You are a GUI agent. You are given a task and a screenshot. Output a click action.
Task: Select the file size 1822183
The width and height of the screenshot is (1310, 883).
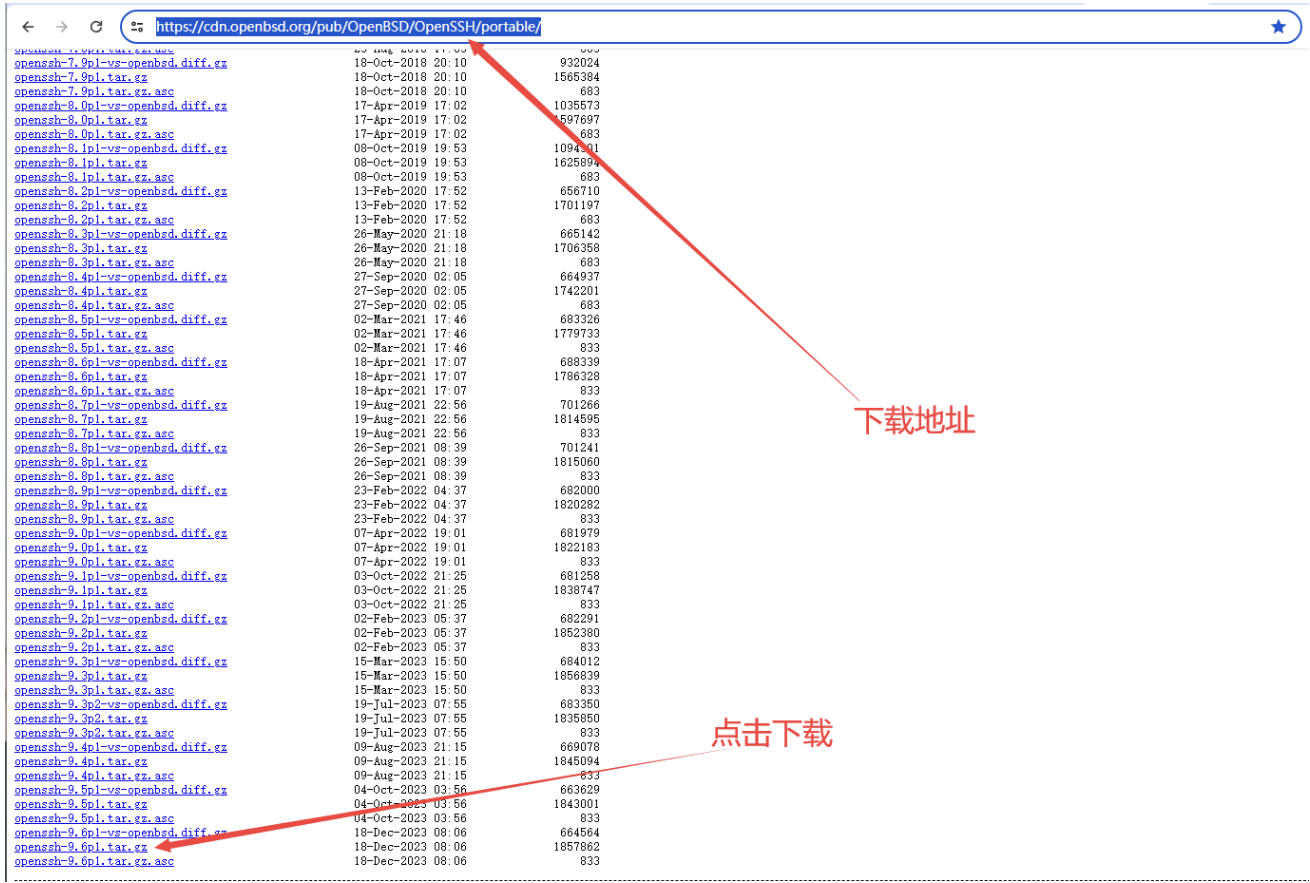(x=577, y=548)
